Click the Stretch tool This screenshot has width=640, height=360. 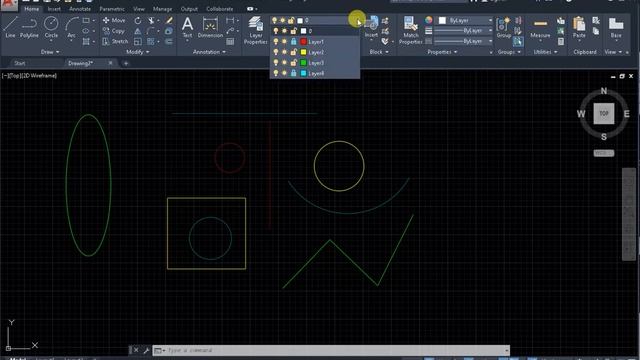tap(115, 42)
